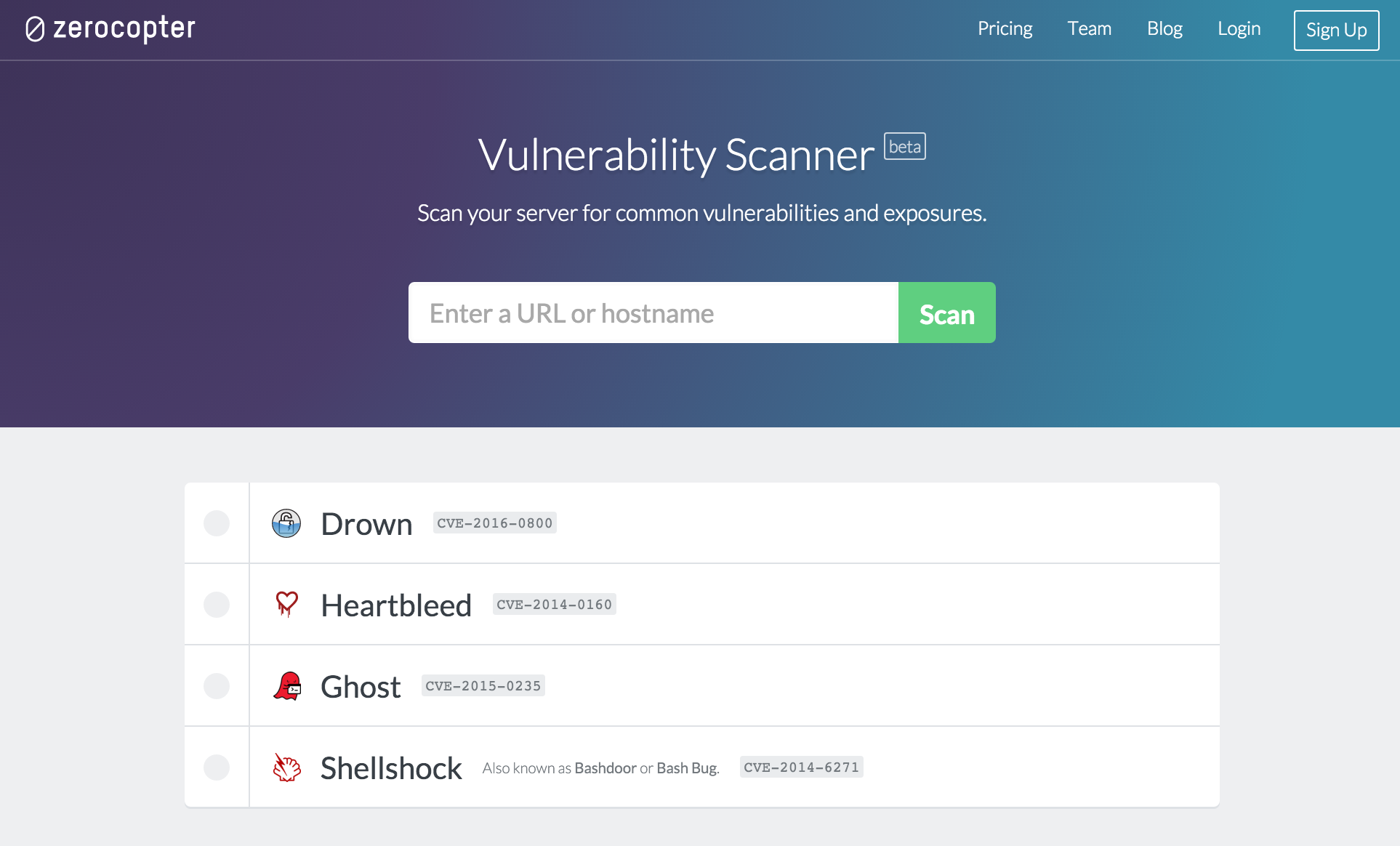The image size is (1400, 846).
Task: Open the Pricing page
Action: tap(1005, 29)
